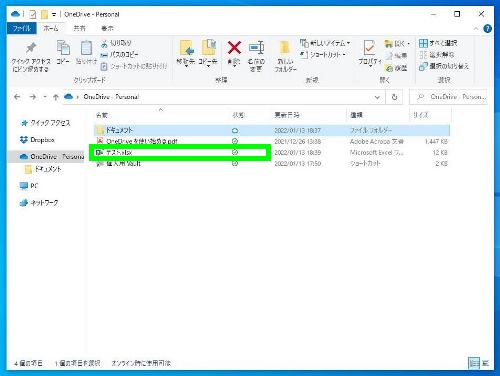Click Invert Selection in ribbon
The height and width of the screenshot is (376, 500).
(x=444, y=66)
